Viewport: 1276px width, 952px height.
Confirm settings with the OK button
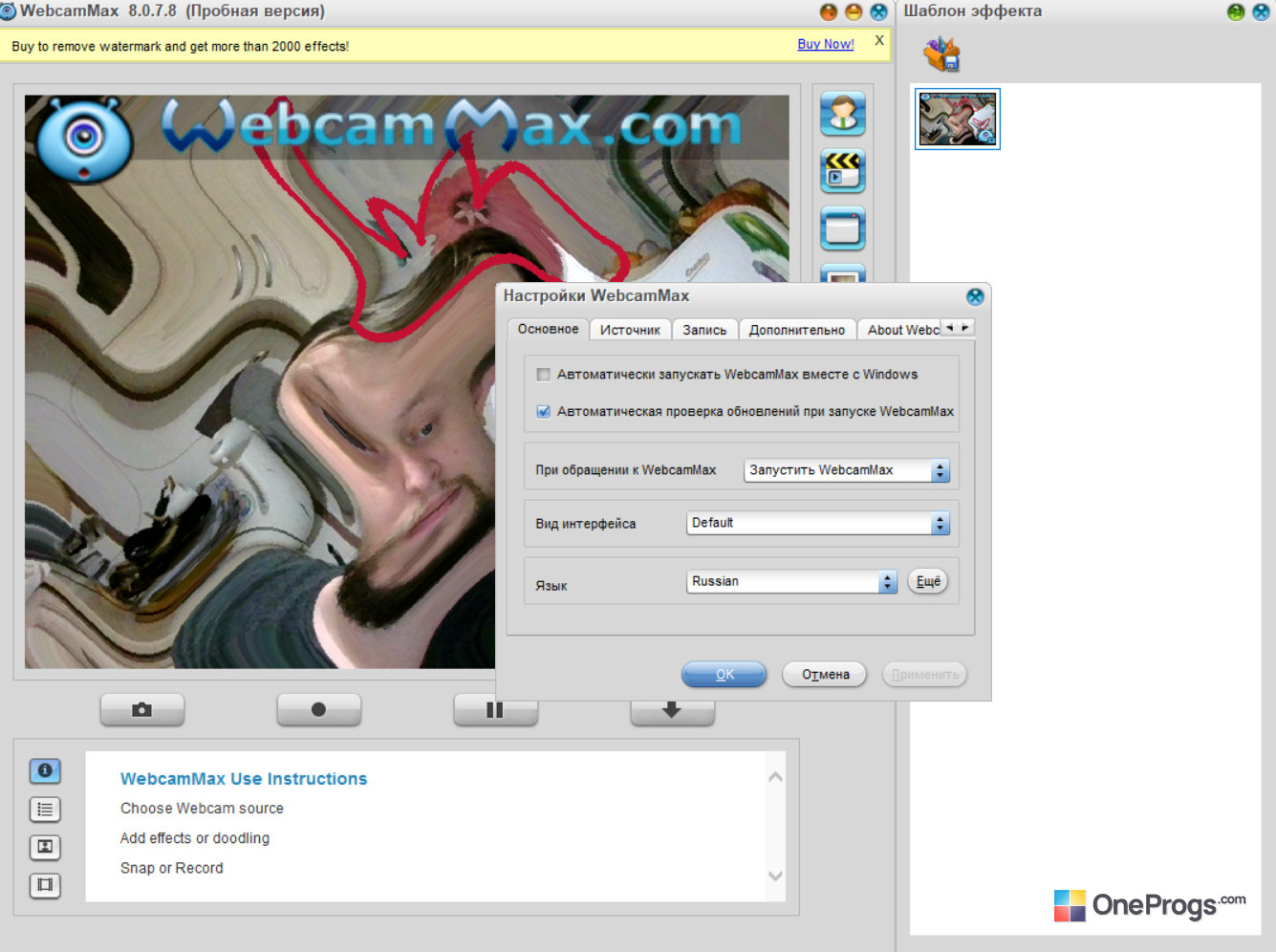pyautogui.click(x=725, y=675)
